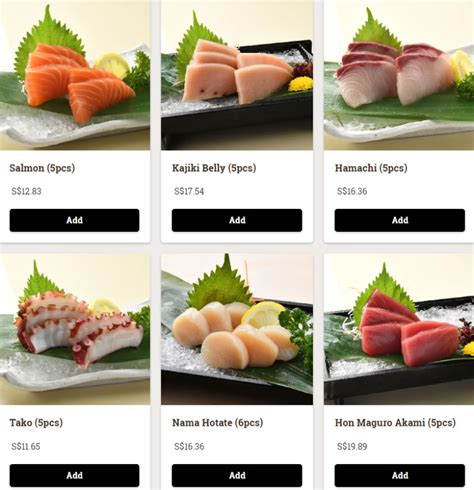
Task: Open the Salmon sashimi photo
Action: pos(75,75)
